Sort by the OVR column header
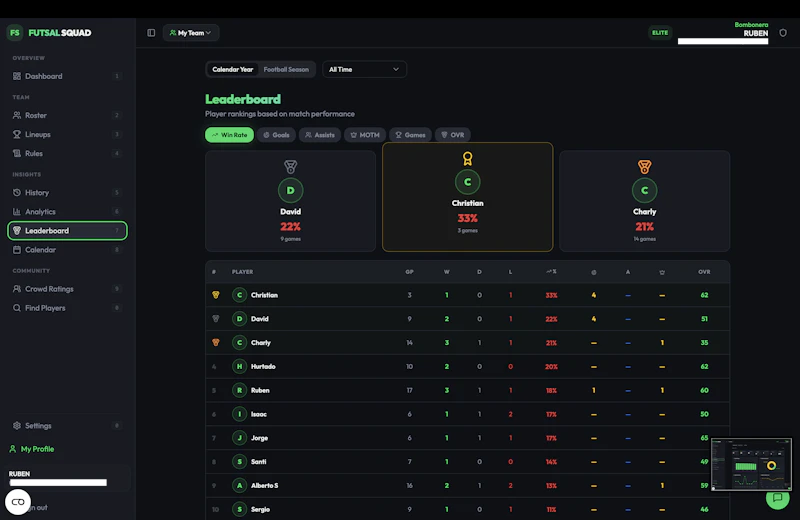The height and width of the screenshot is (520, 800). [704, 272]
